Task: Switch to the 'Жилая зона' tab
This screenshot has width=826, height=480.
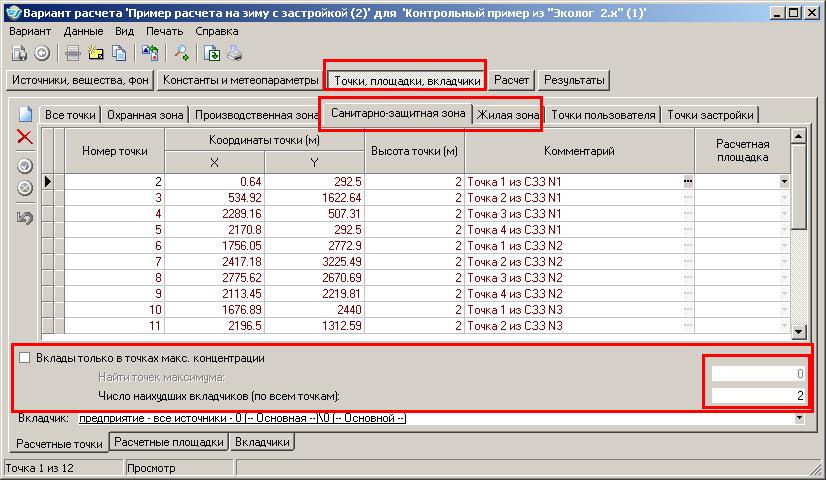Action: pyautogui.click(x=508, y=115)
